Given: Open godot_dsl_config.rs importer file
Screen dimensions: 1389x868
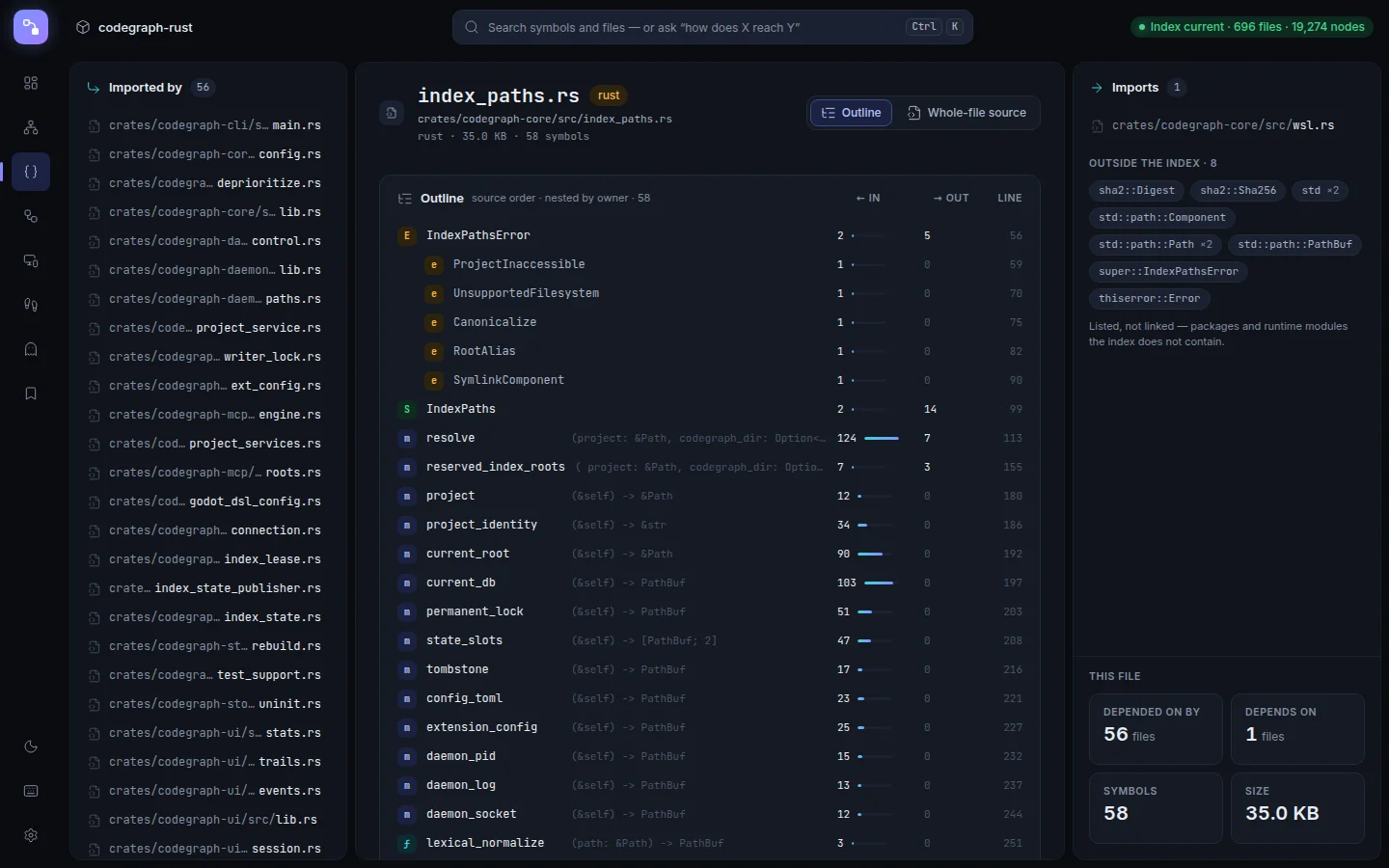Looking at the screenshot, I should point(204,502).
